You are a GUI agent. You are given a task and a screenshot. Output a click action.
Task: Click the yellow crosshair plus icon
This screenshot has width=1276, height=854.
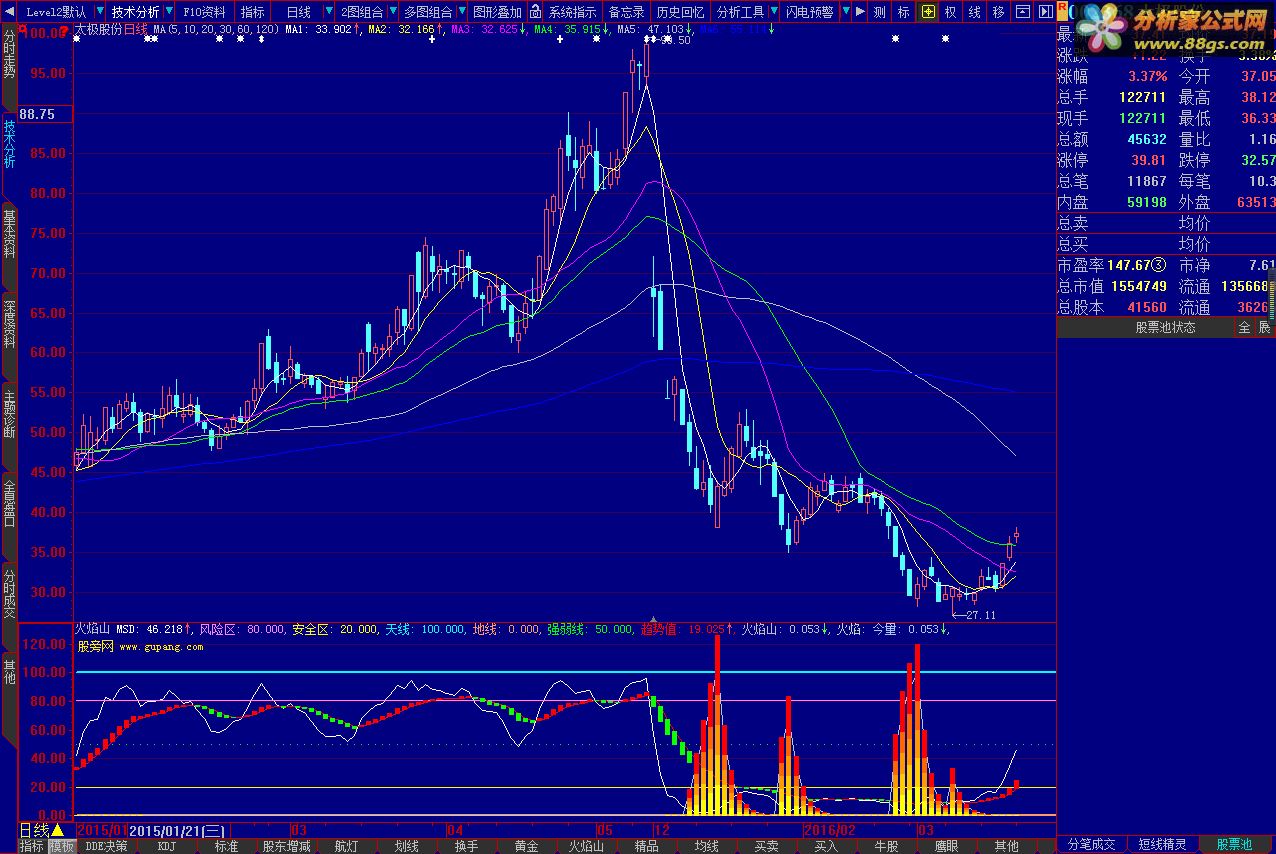[x=928, y=12]
